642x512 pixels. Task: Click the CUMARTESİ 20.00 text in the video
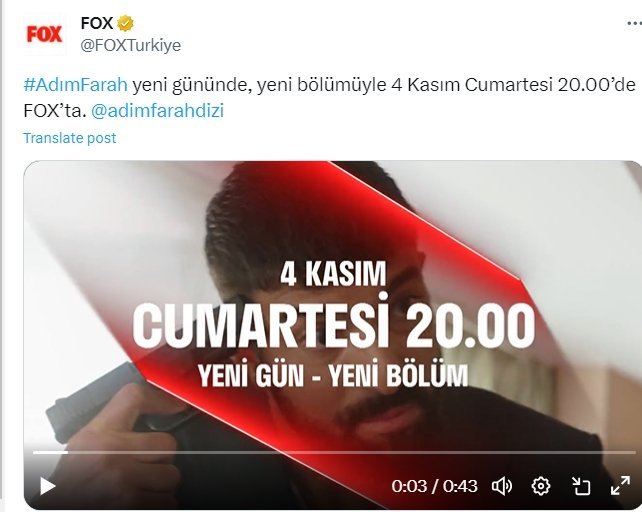click(x=334, y=325)
